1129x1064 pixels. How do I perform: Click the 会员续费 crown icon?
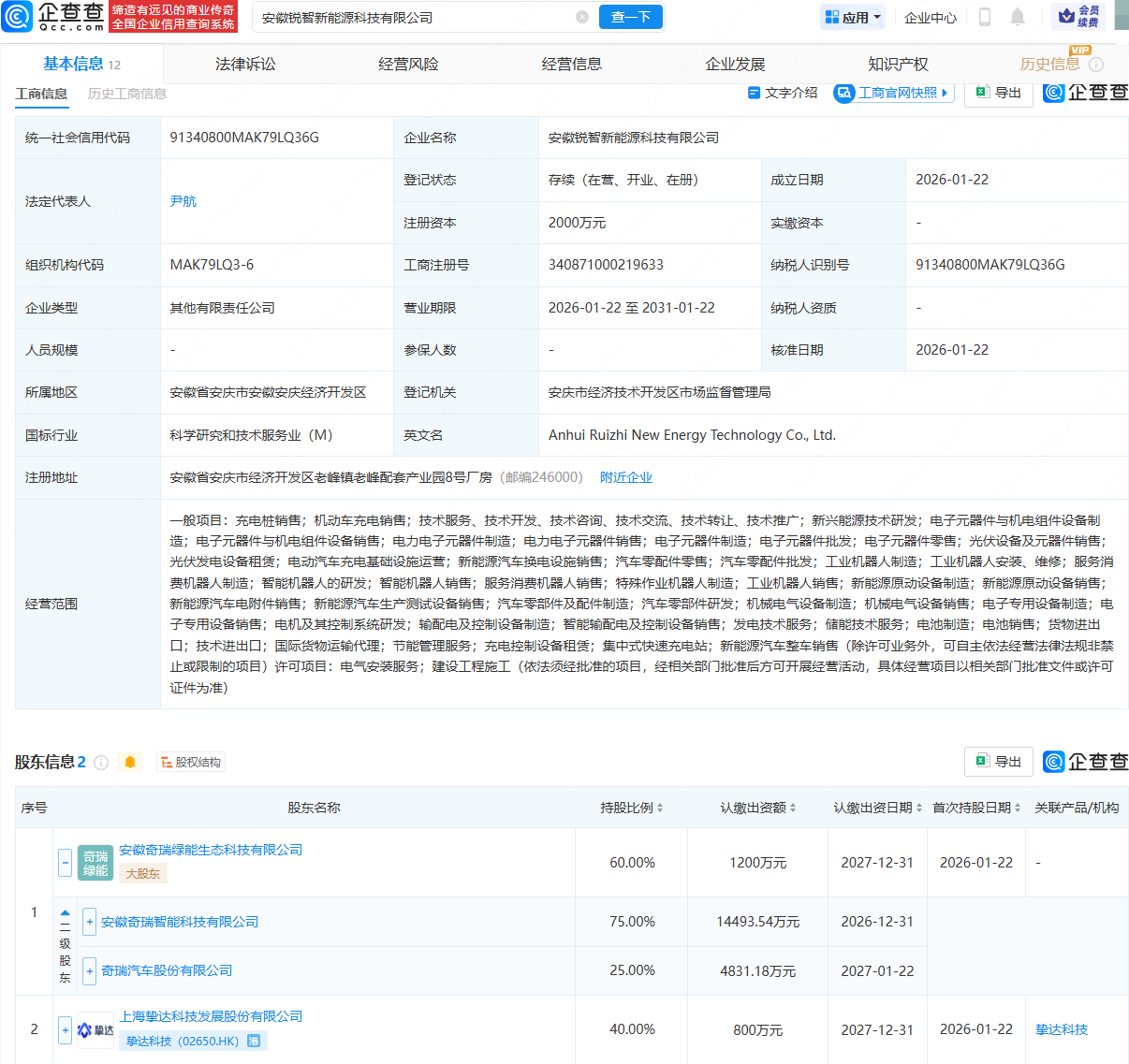(x=1078, y=17)
